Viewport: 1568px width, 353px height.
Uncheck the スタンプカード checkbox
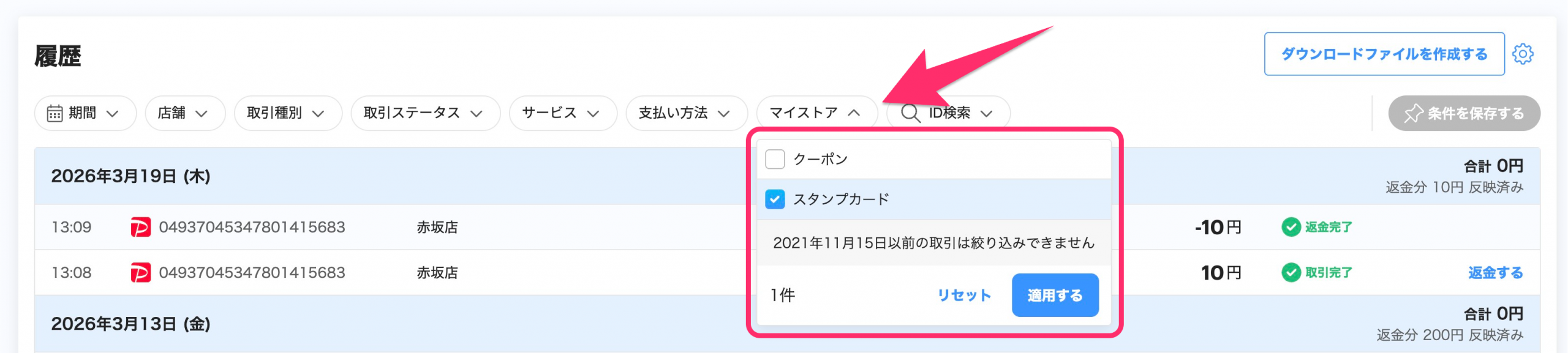point(775,199)
